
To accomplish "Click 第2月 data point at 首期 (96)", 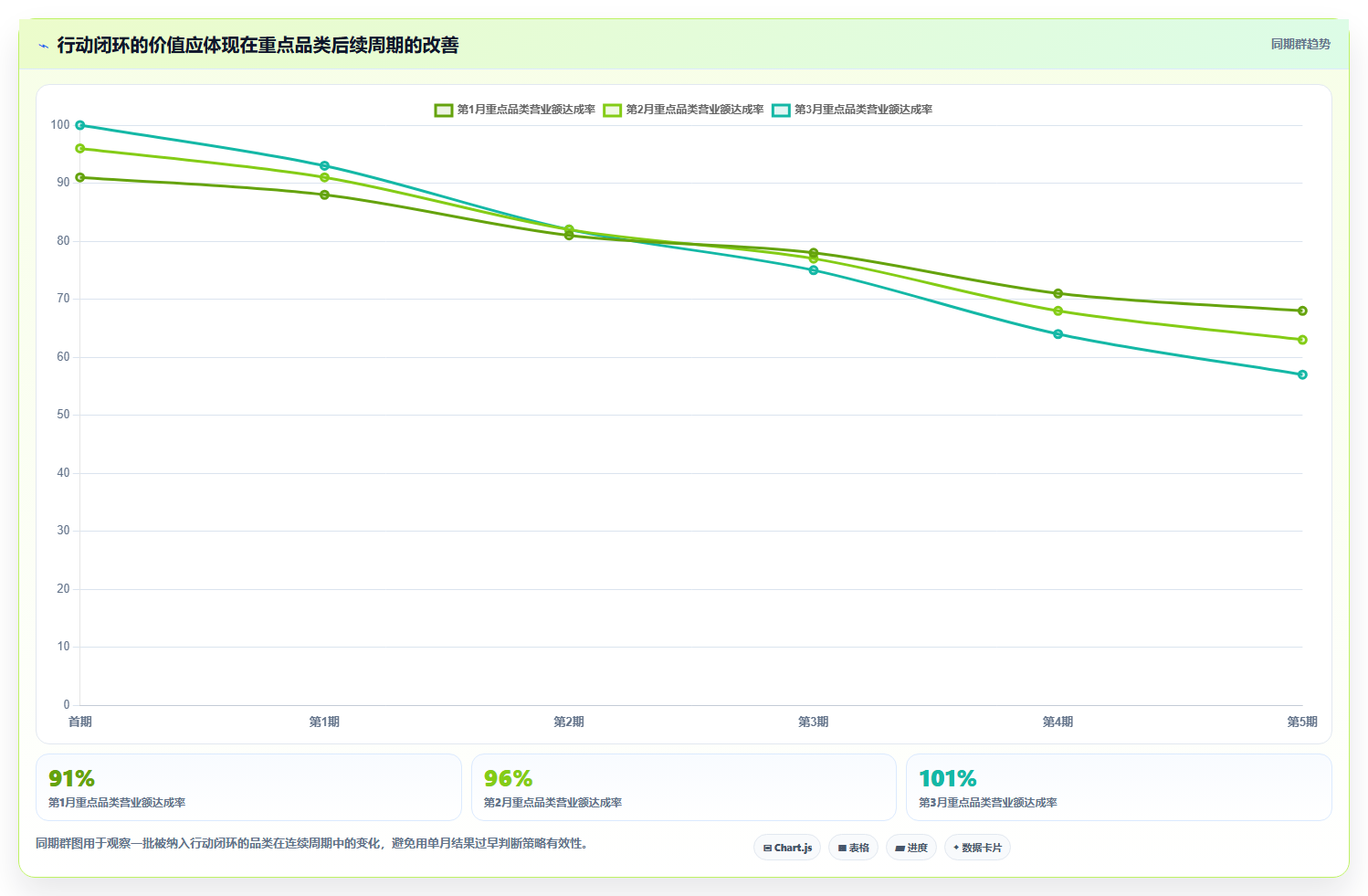I will (x=80, y=148).
